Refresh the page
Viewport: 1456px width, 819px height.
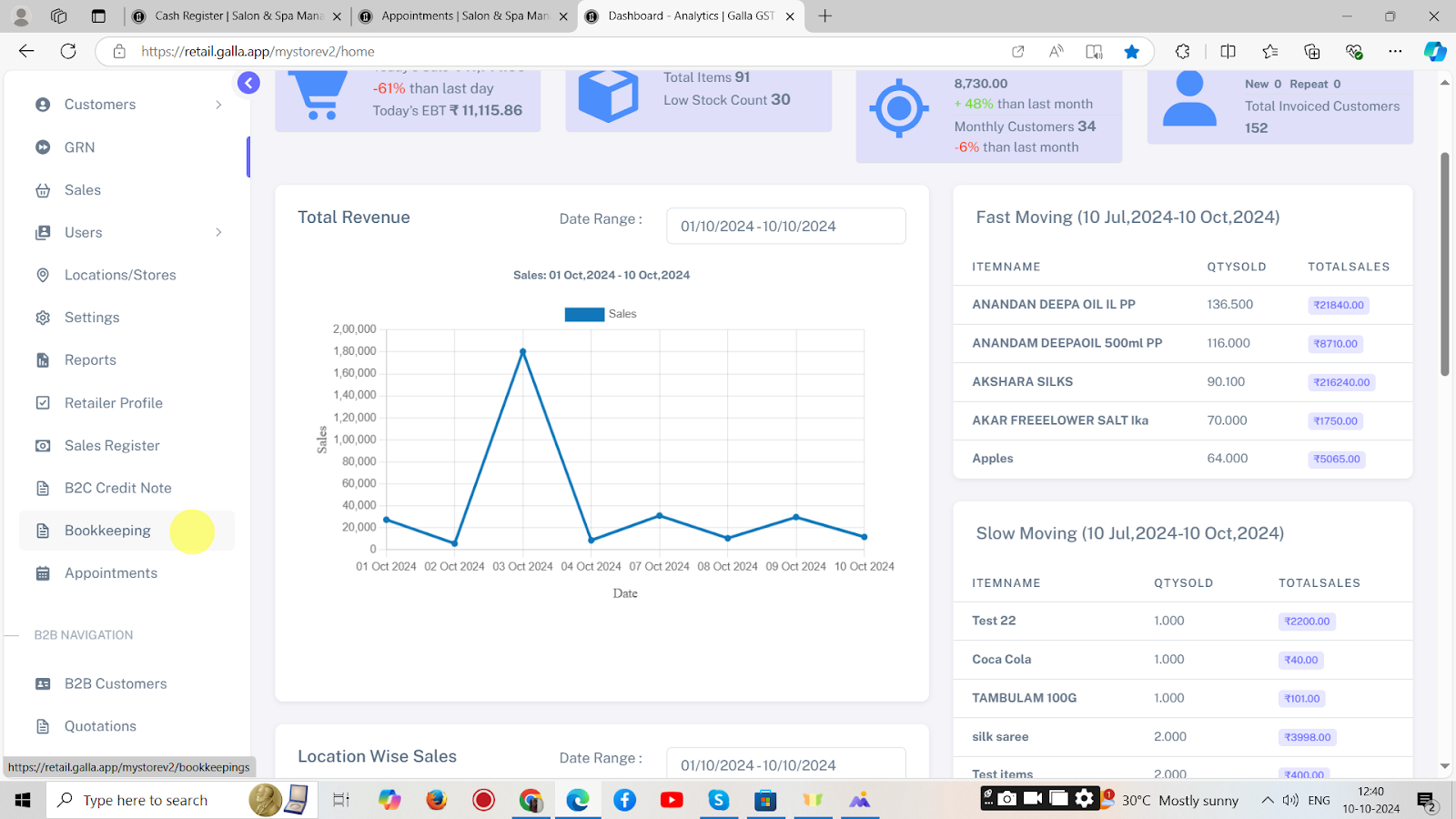68,51
